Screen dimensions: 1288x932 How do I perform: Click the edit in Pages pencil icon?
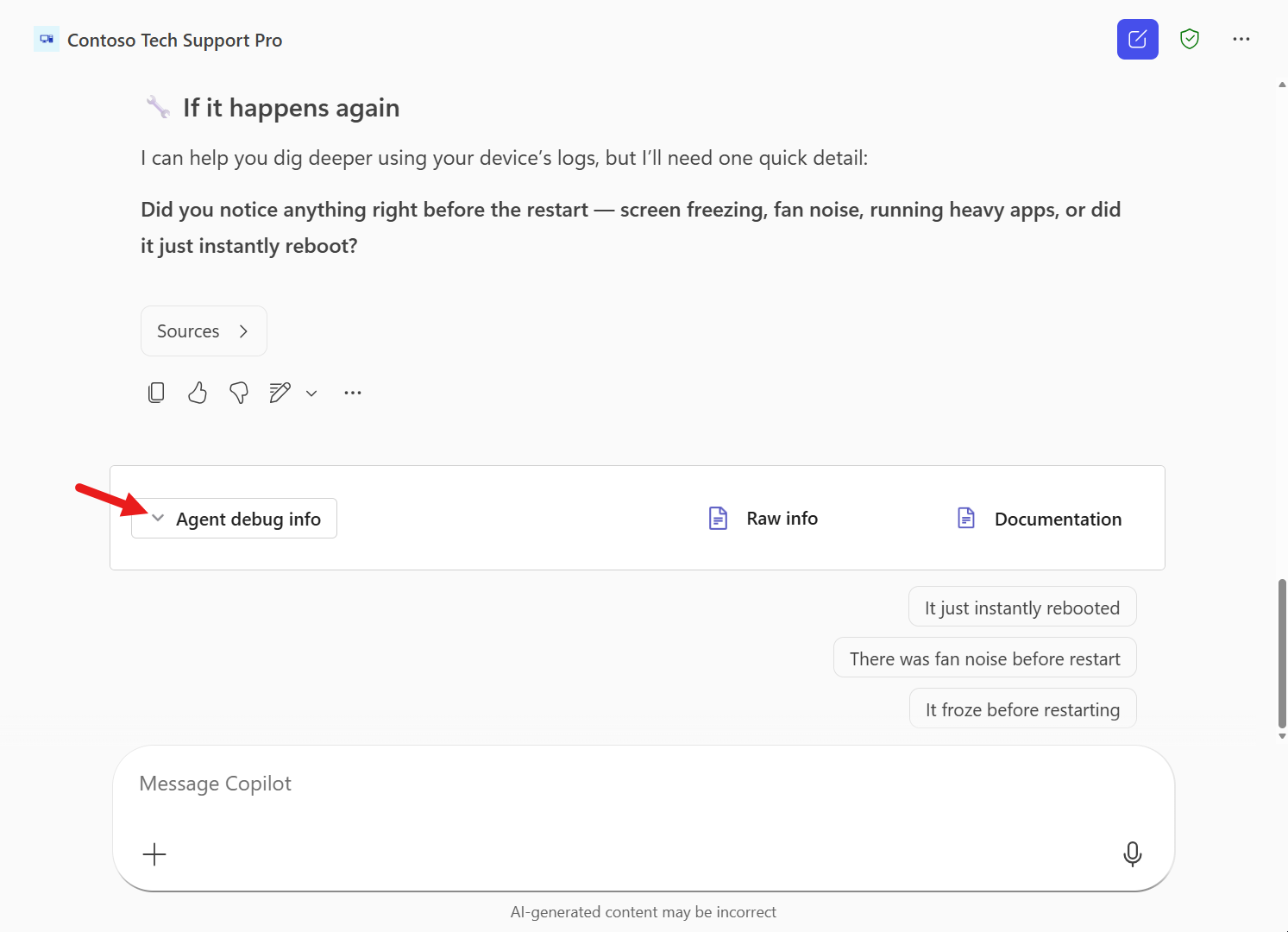click(280, 393)
